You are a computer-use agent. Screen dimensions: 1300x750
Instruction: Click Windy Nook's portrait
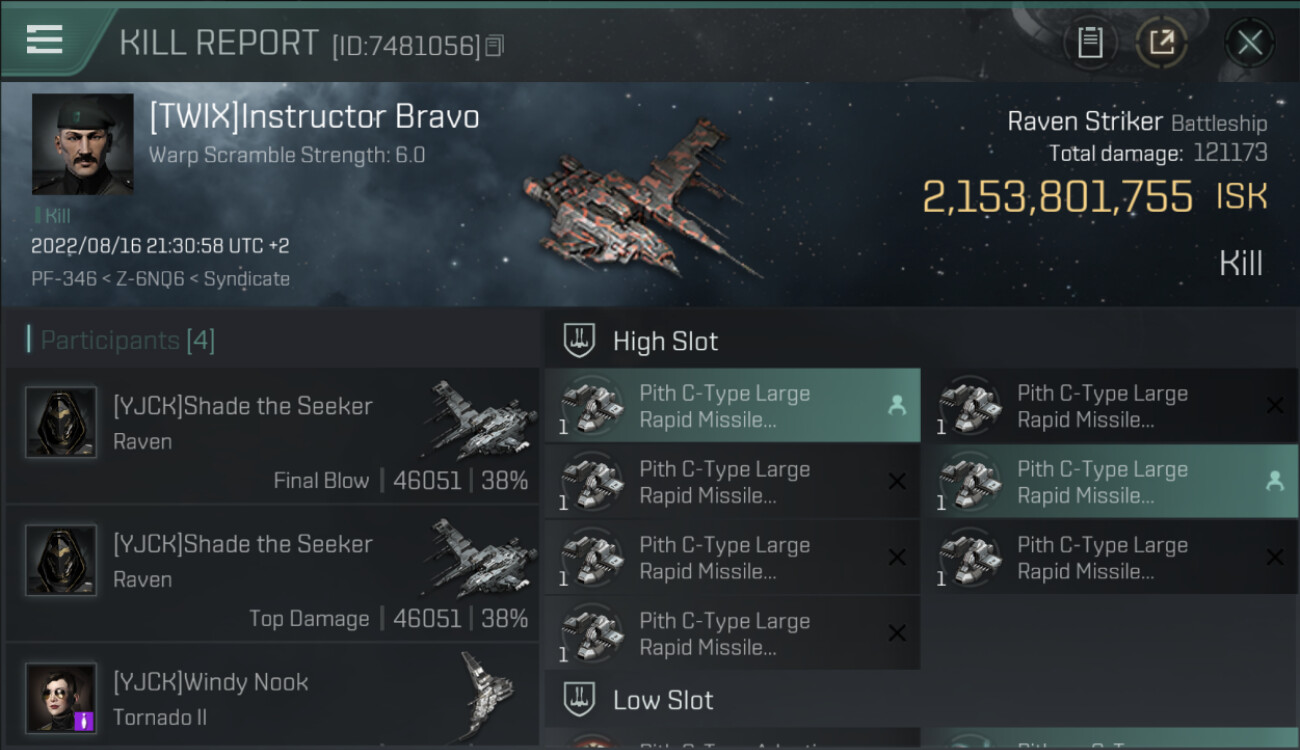[61, 697]
